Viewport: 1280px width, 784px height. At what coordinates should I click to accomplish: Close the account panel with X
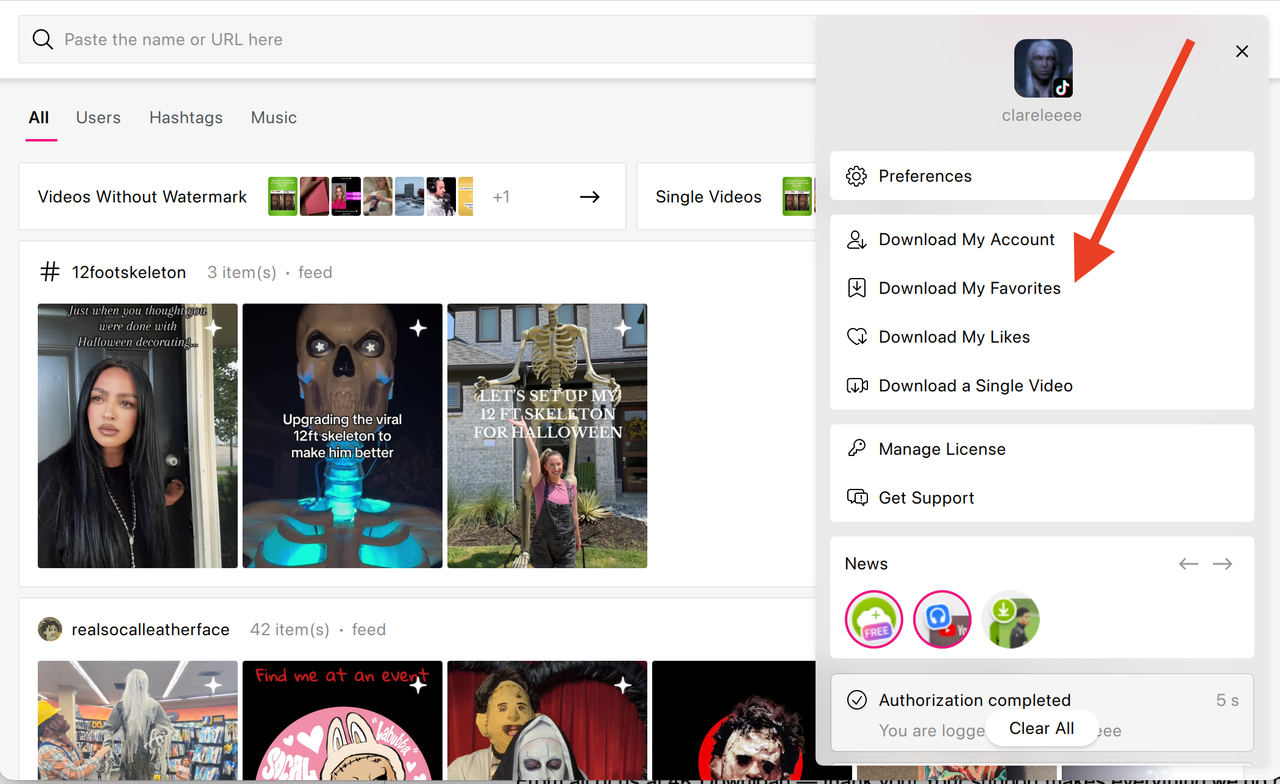(1242, 51)
